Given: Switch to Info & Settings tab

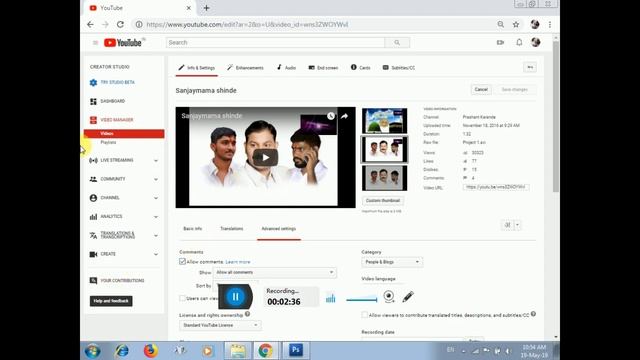Looking at the screenshot, I should (197, 68).
